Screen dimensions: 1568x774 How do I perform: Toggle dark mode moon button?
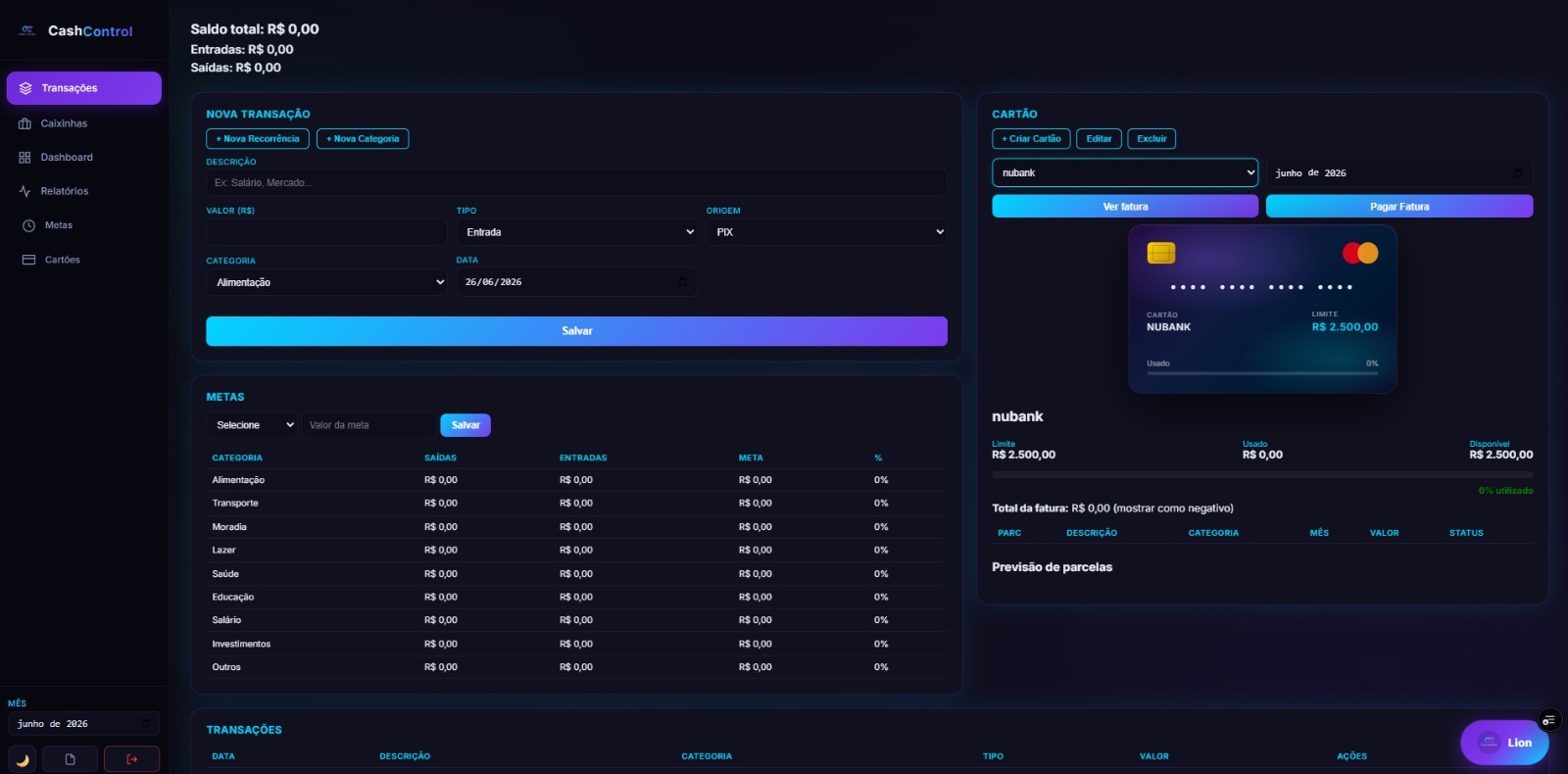(23, 759)
